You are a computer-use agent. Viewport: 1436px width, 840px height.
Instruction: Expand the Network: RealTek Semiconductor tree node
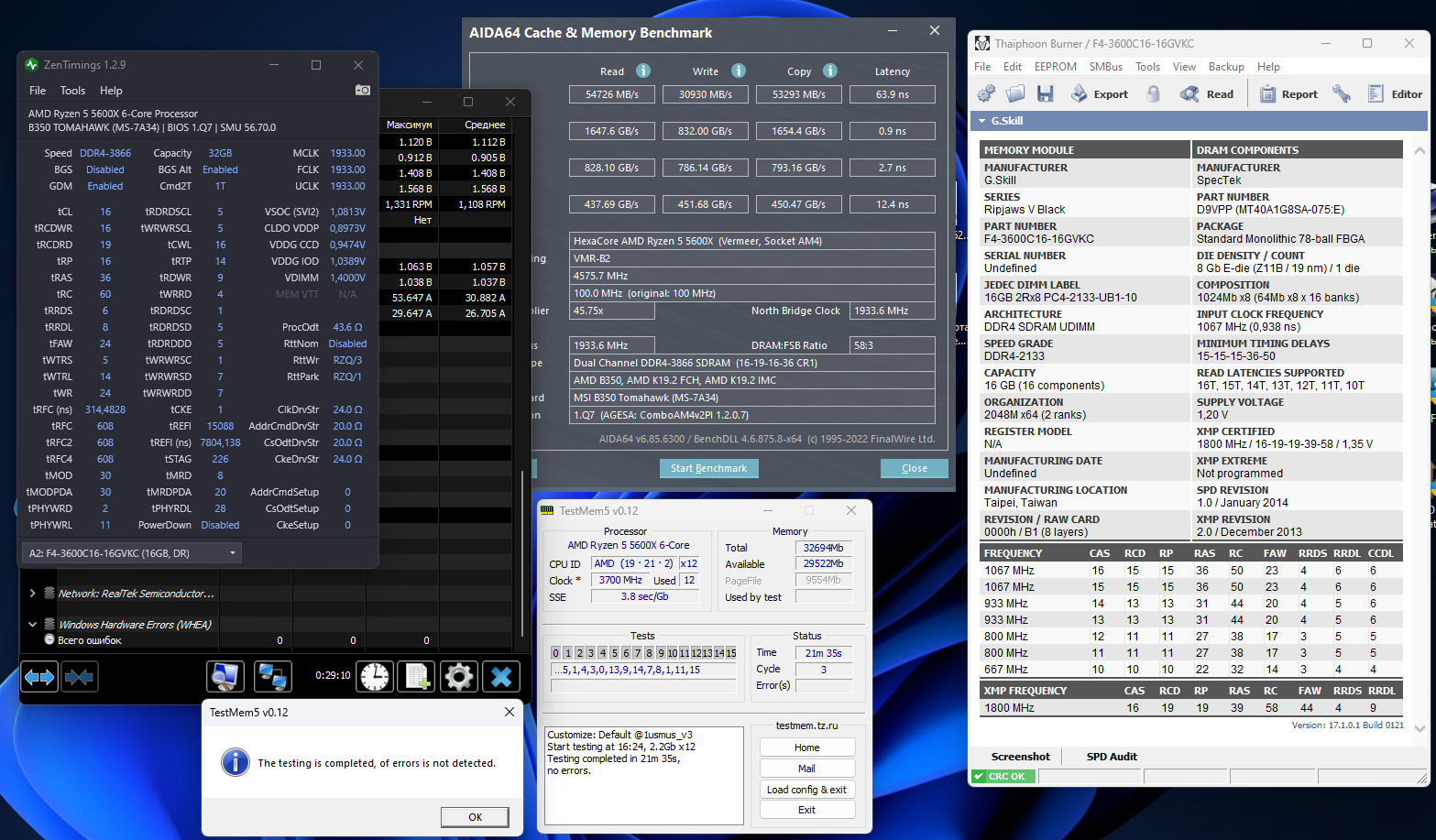click(x=33, y=594)
